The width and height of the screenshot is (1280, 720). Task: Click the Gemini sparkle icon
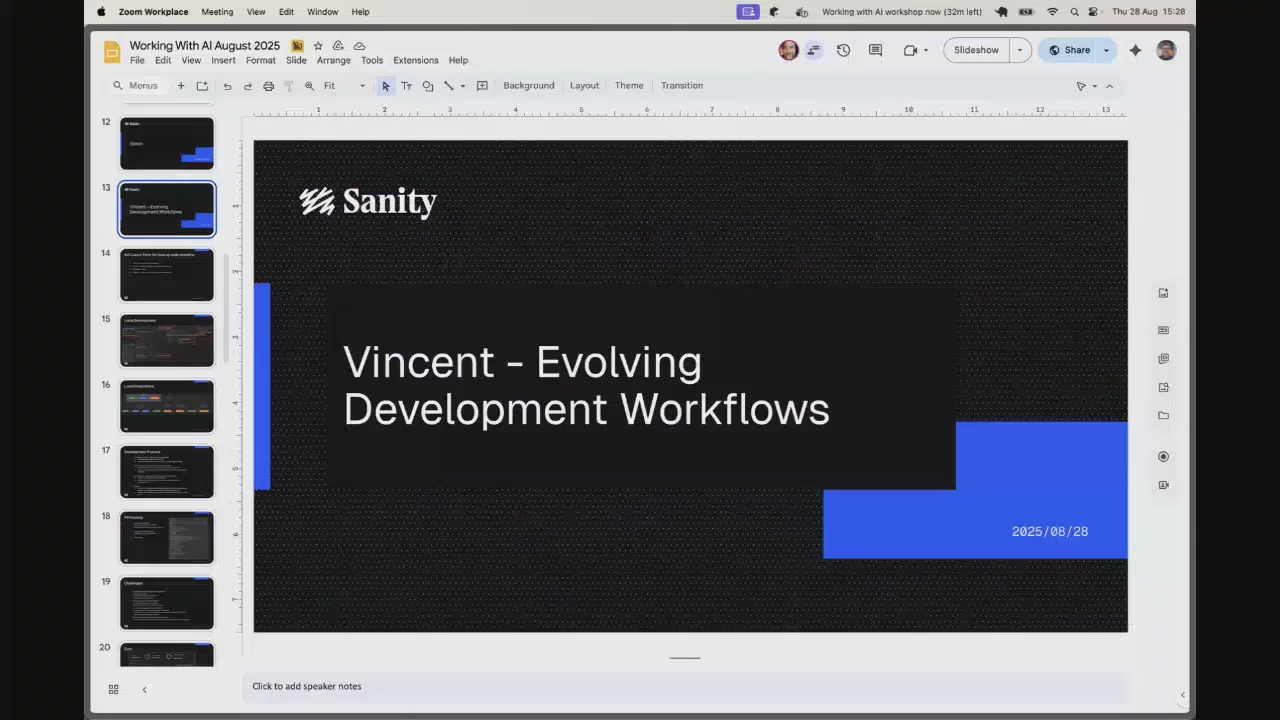(1135, 50)
